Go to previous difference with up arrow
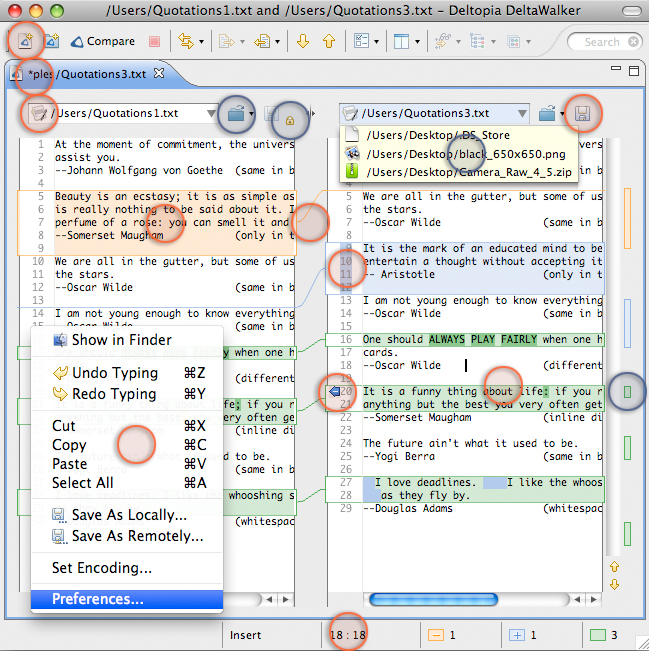The width and height of the screenshot is (649, 651). (x=328, y=42)
